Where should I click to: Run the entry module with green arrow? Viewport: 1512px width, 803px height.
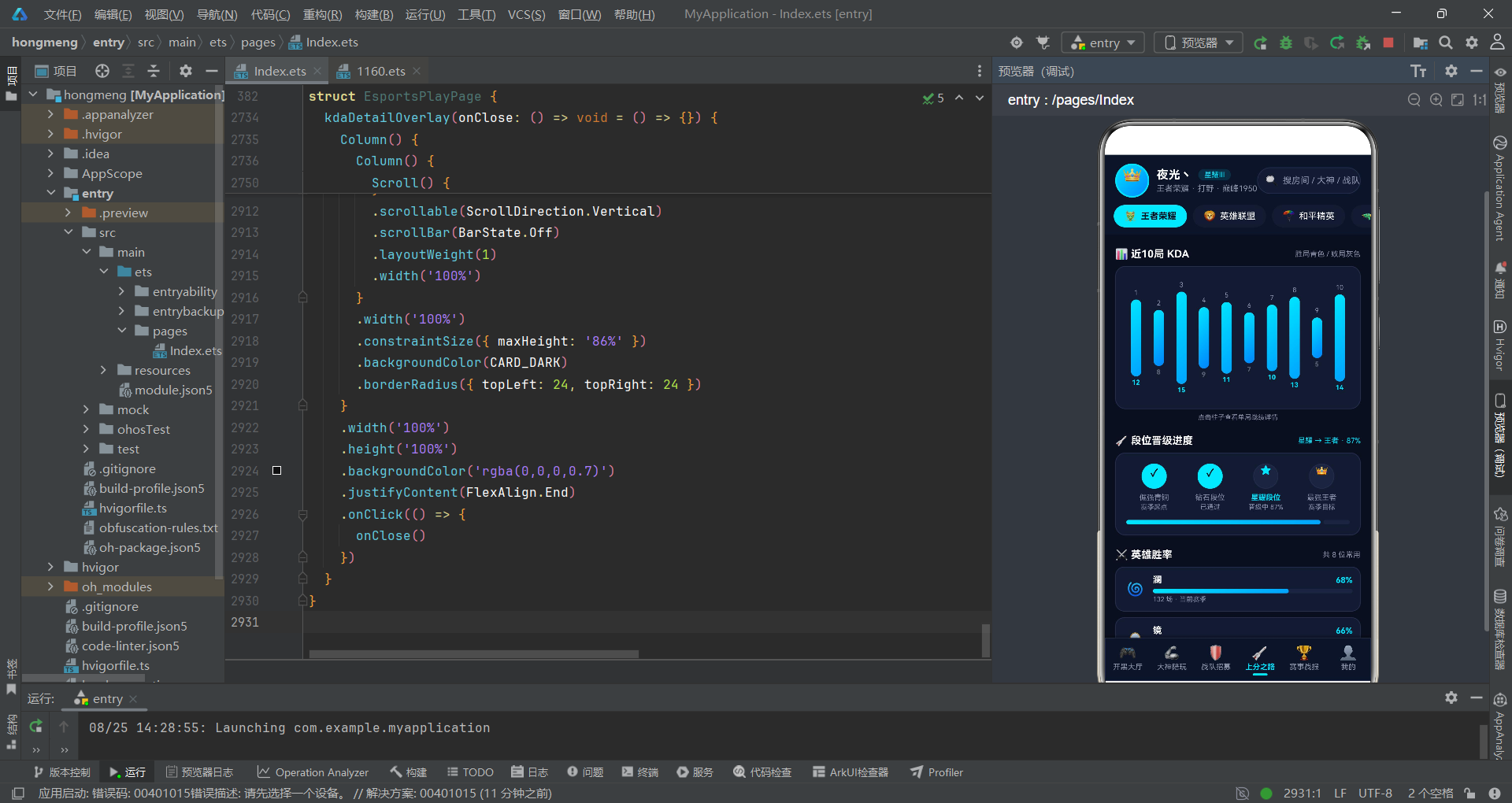tap(1260, 43)
